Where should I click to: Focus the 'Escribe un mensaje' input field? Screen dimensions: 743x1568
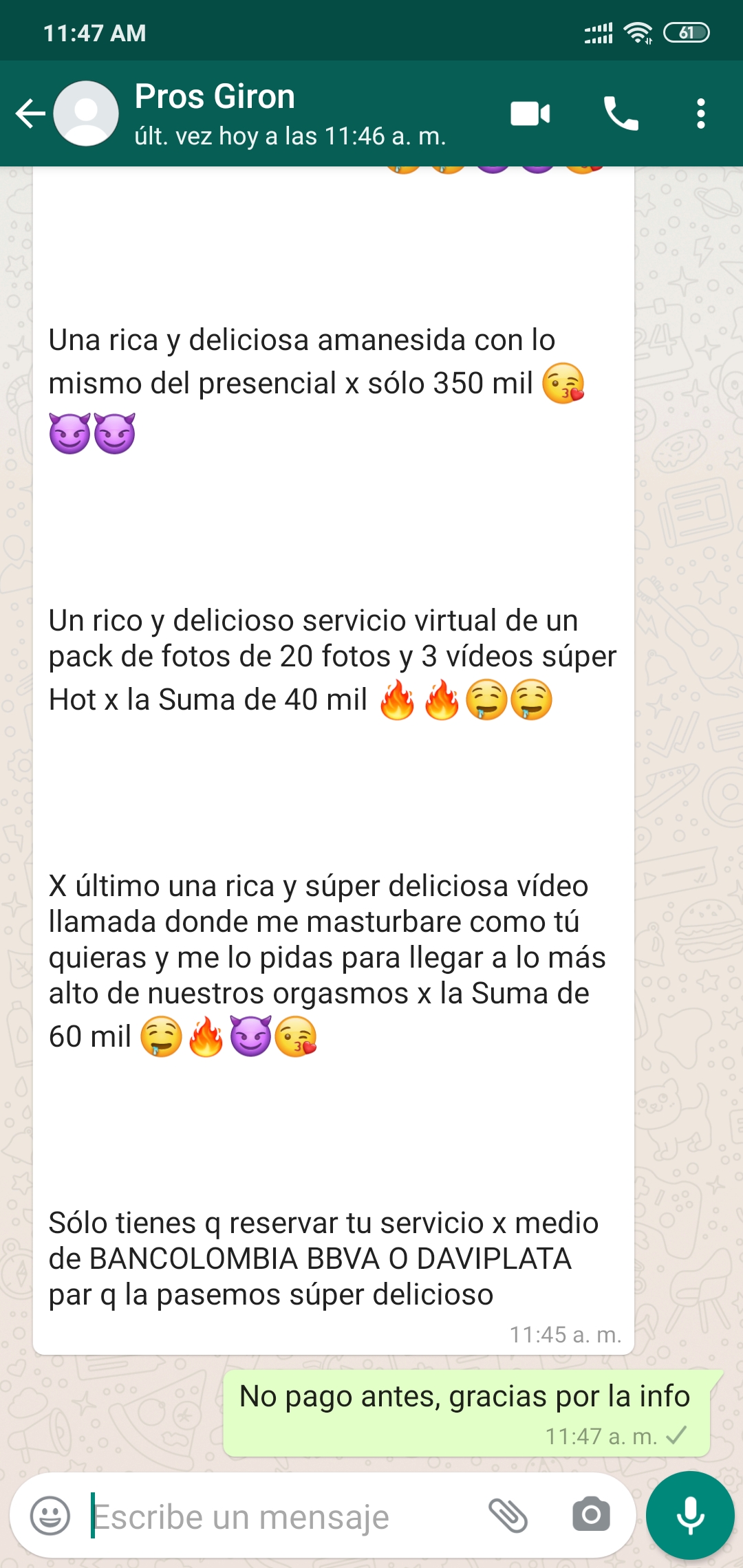click(x=282, y=1516)
